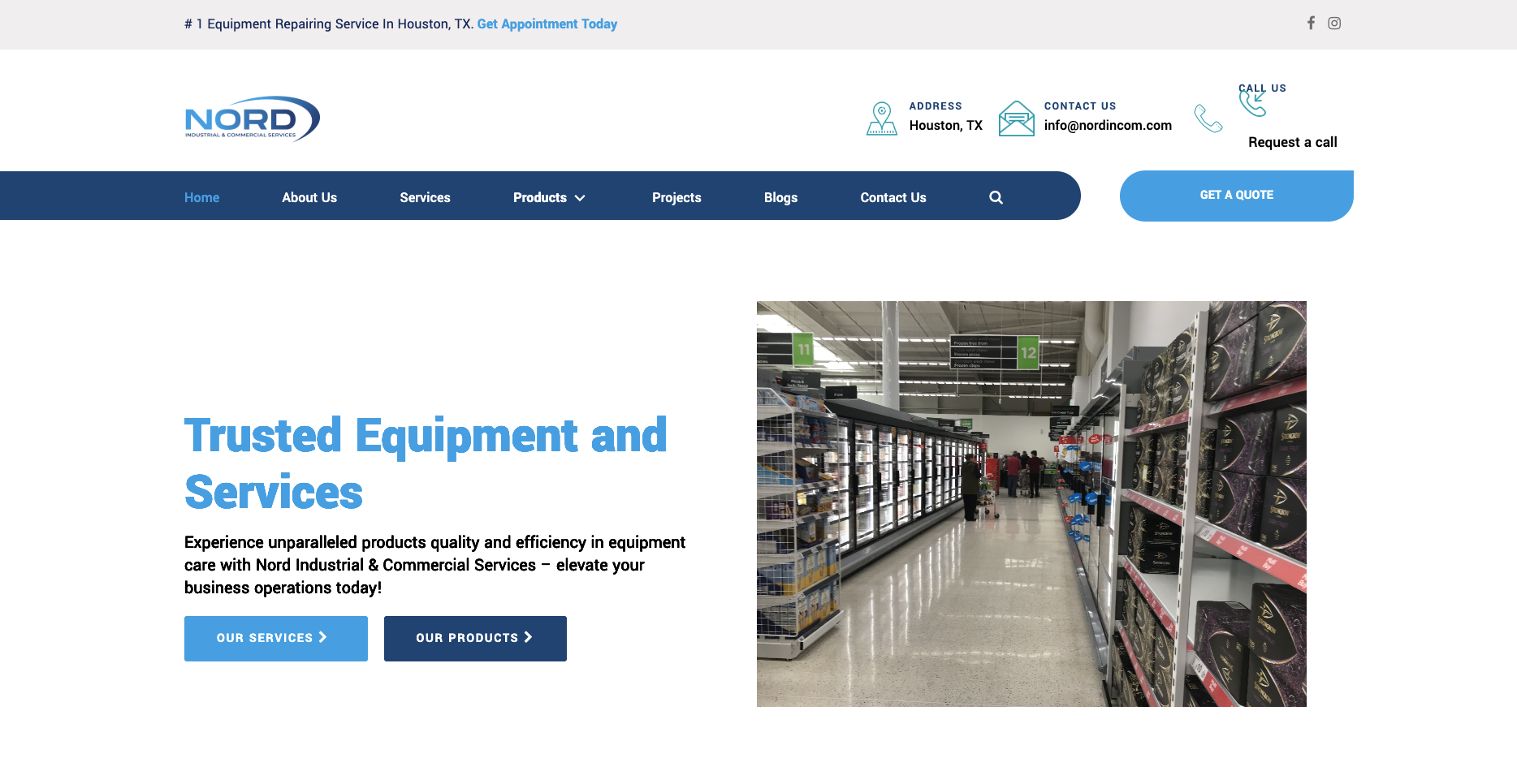The width and height of the screenshot is (1517, 784).
Task: Click the phone receiver icon for Request a call
Action: pos(1208,118)
